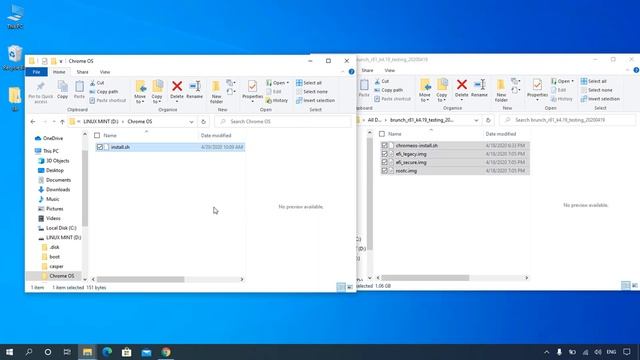Screen dimensions: 640x360
Task: Click Invert selection in brunch window
Action: click(600, 99)
